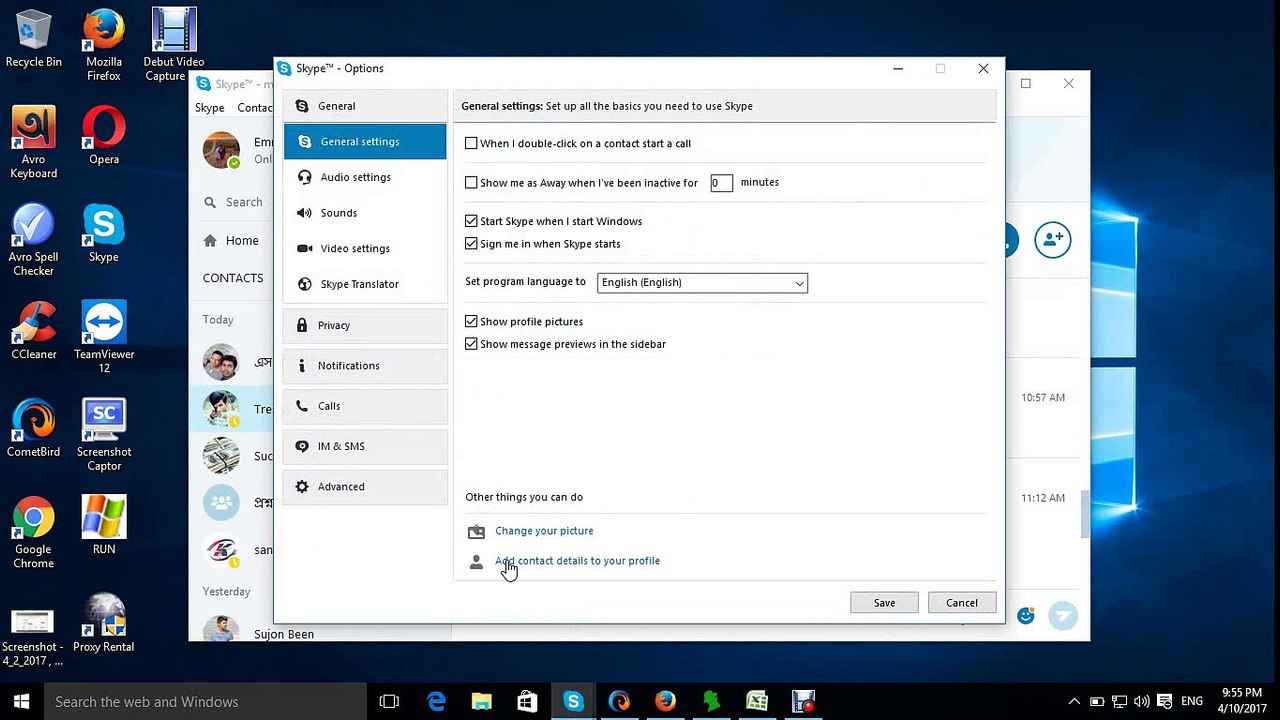Click the taskbar search box
Screen dimensions: 1280x720
(205, 702)
